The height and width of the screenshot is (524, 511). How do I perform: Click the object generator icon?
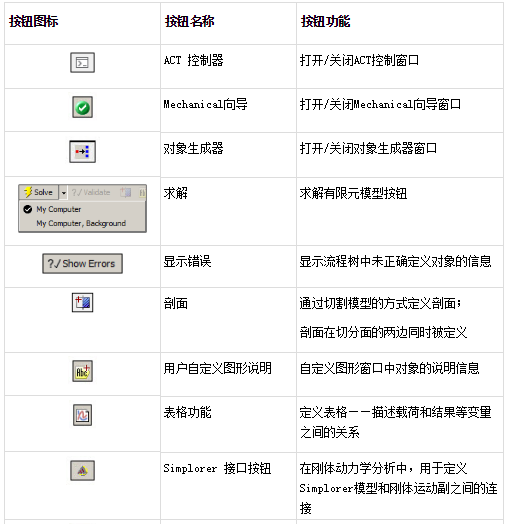pos(83,152)
